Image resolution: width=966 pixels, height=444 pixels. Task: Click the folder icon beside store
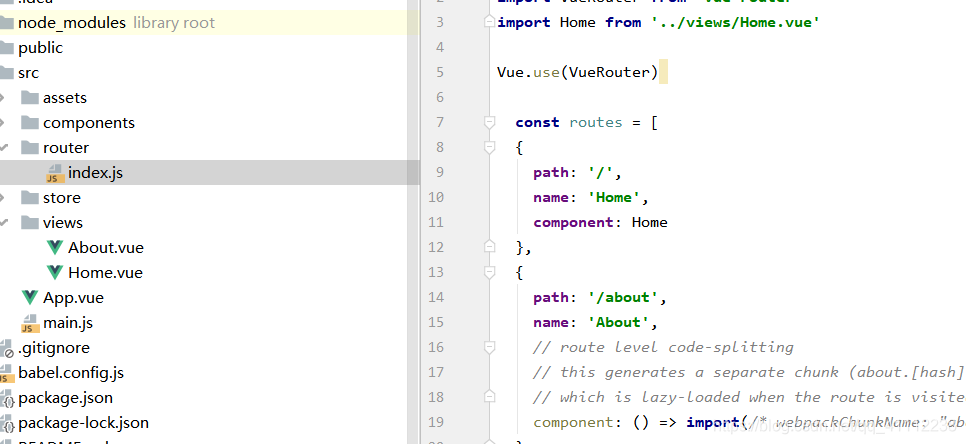pos(30,197)
